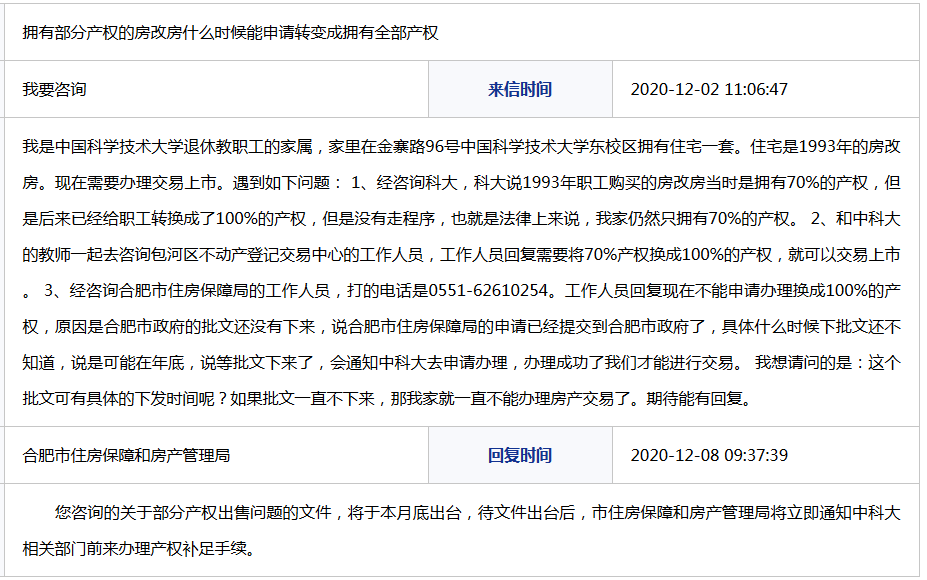Click the 来信时间 header label
This screenshot has height=580, width=927.
(519, 90)
